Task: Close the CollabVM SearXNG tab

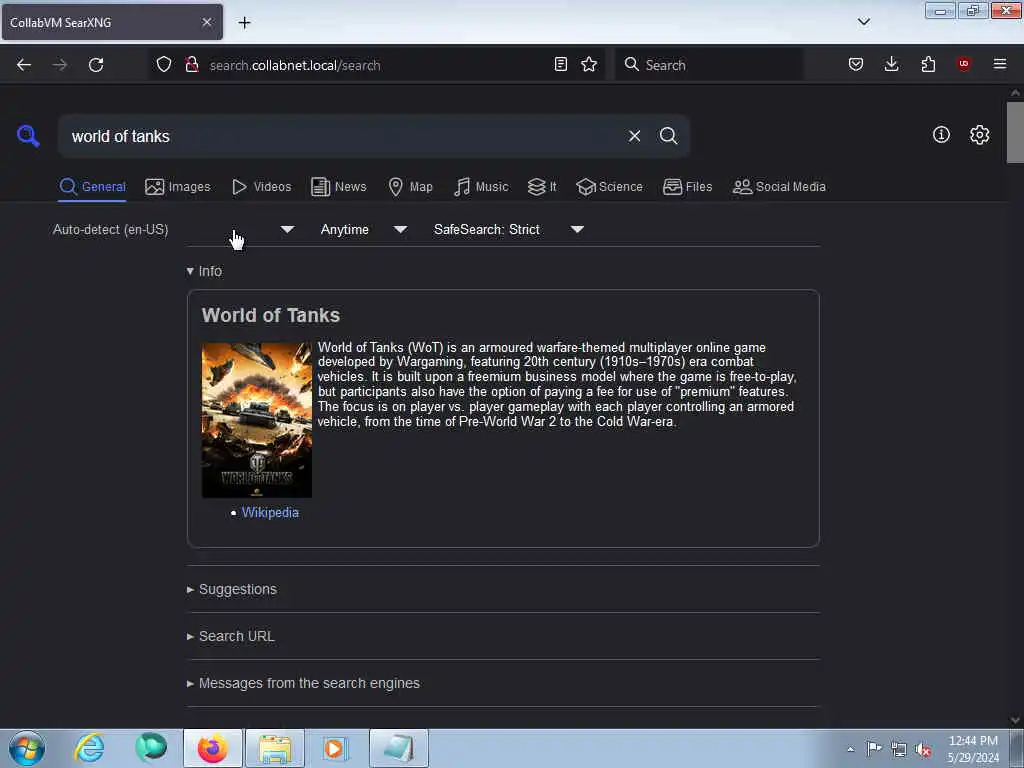Action: tap(207, 22)
